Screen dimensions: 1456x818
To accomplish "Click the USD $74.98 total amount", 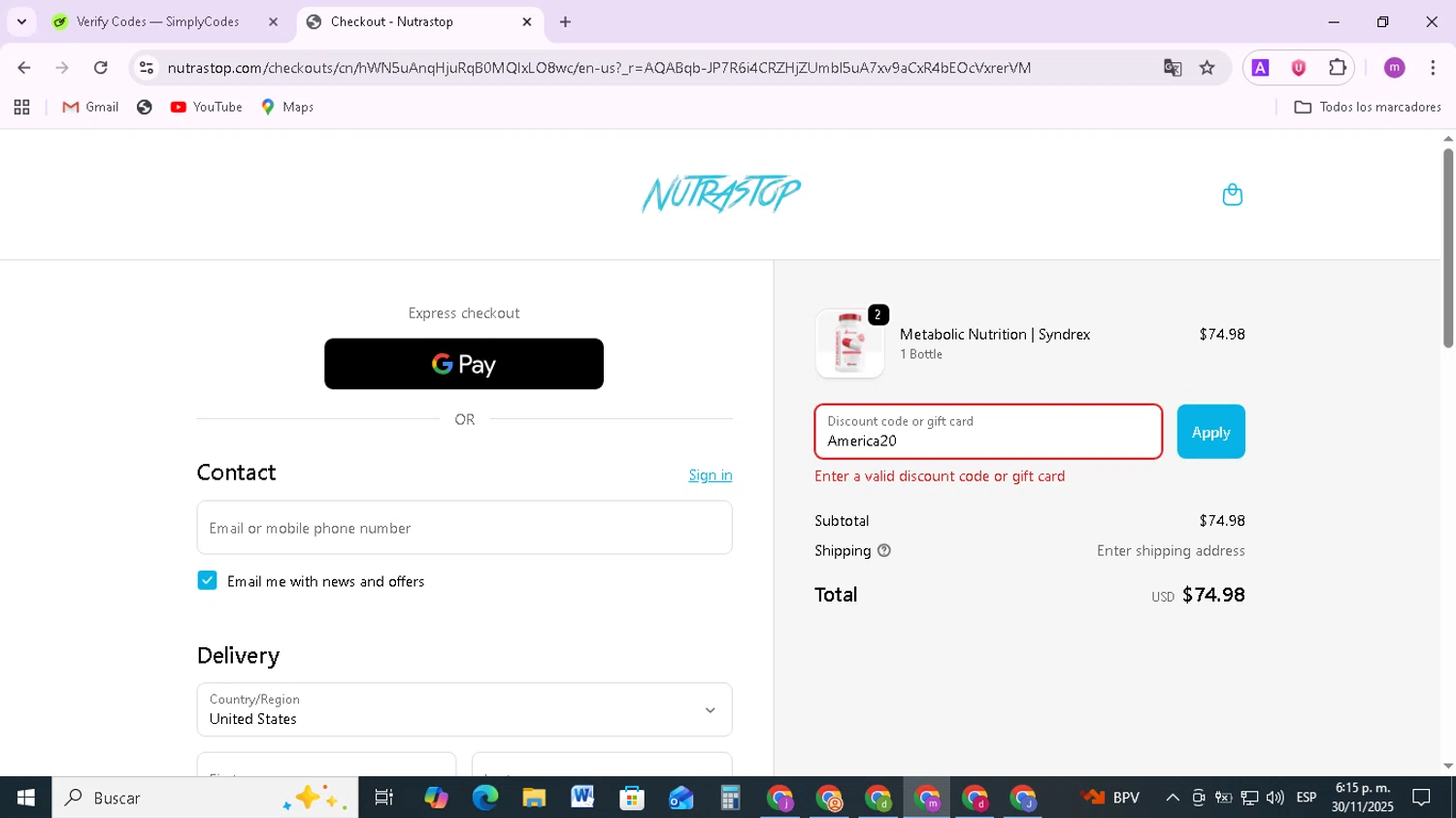I will point(1198,595).
